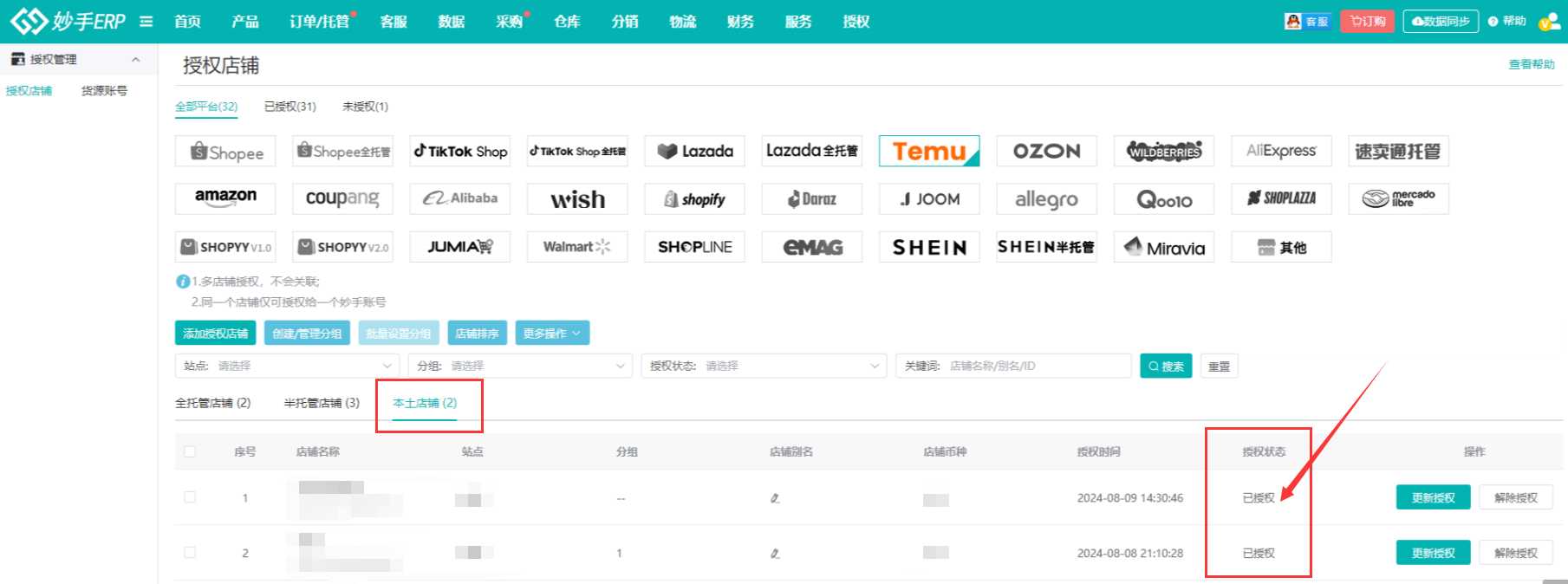
Task: Switch to the 已授权(31) tab
Action: tap(290, 107)
